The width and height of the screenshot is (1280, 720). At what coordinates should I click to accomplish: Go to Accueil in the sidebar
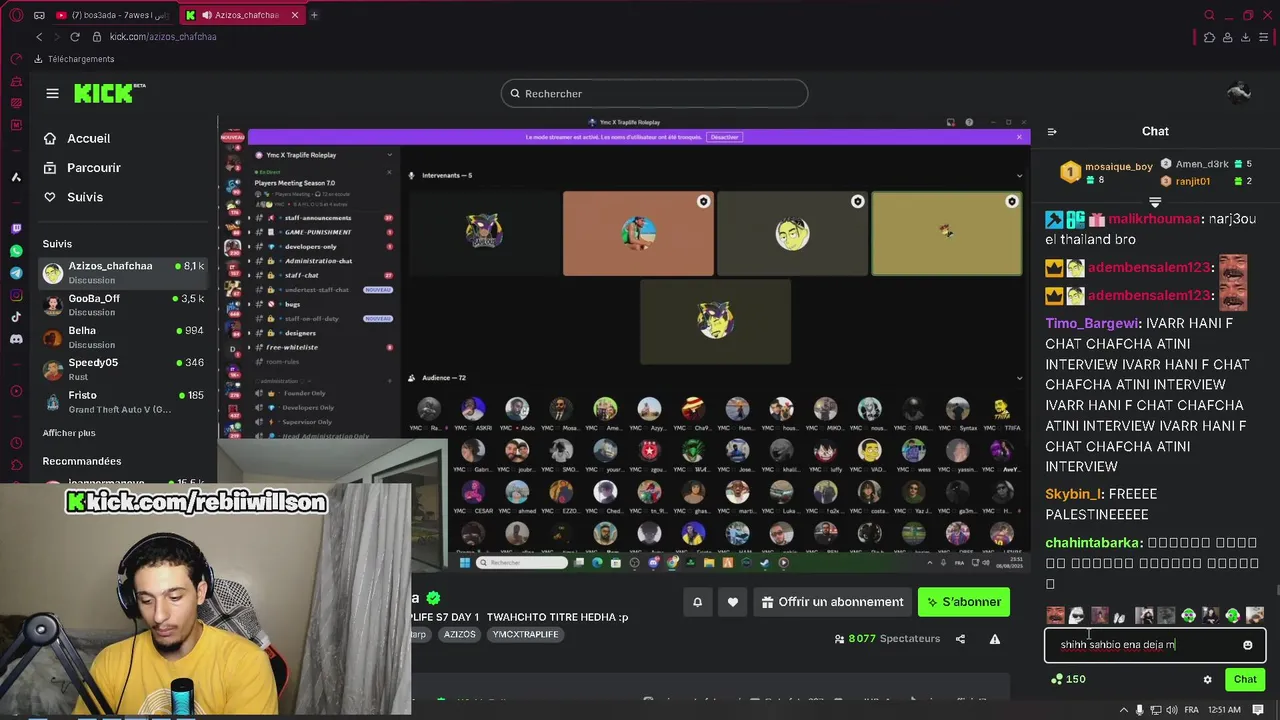[78, 138]
